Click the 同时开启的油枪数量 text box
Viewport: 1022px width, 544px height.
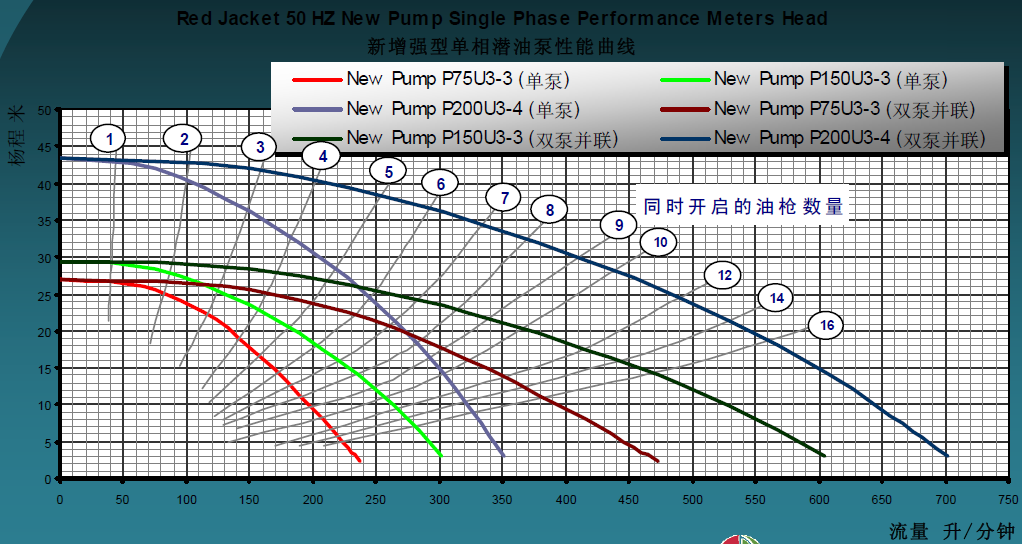[x=743, y=206]
